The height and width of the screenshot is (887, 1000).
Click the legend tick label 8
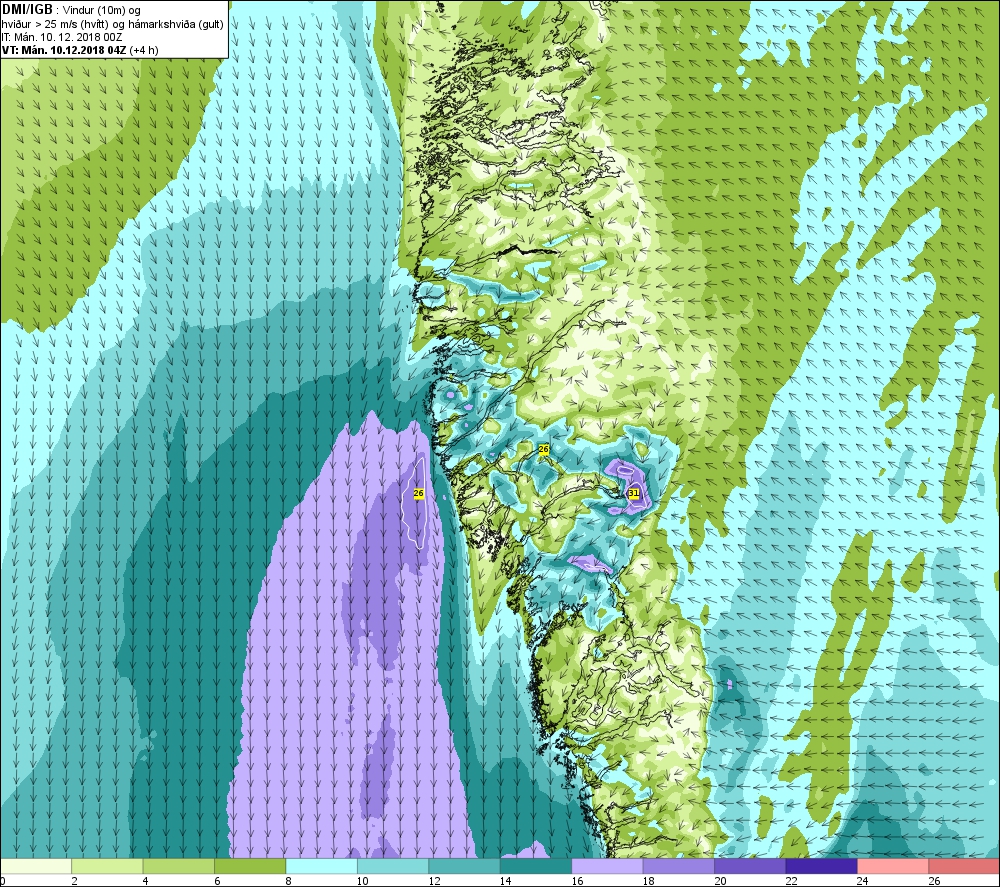coord(289,881)
